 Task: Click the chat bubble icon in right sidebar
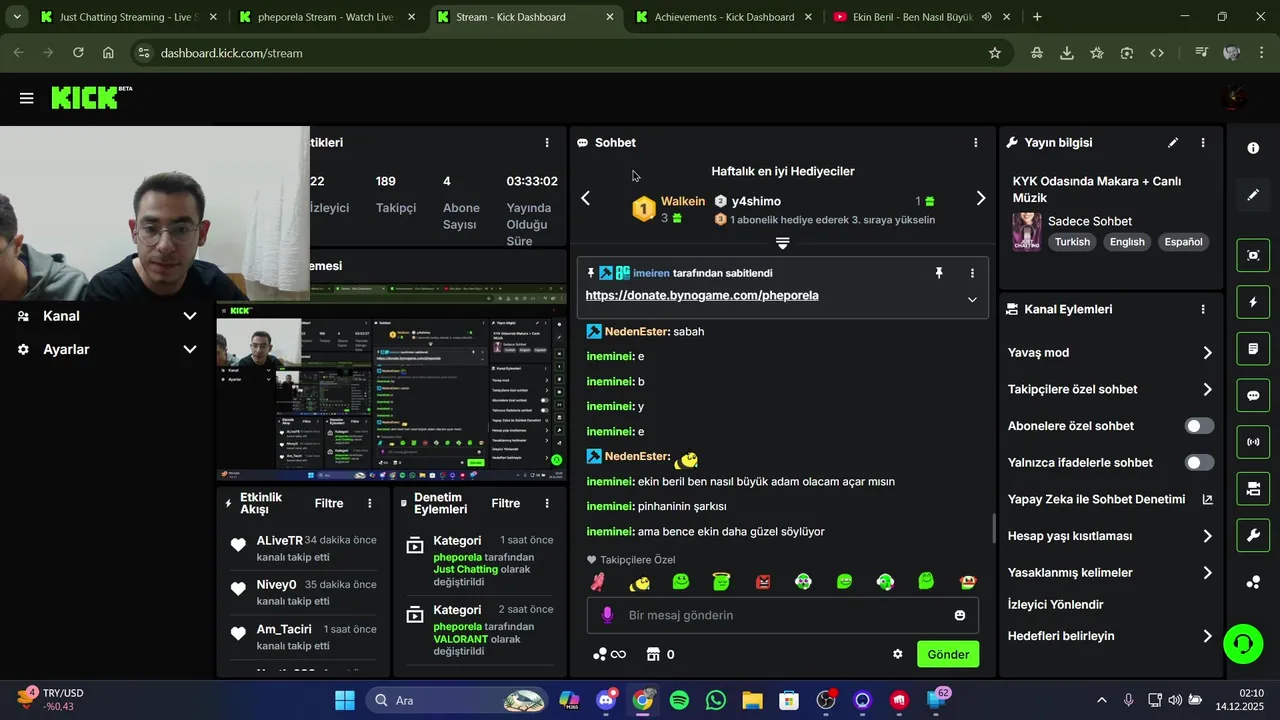click(1253, 395)
